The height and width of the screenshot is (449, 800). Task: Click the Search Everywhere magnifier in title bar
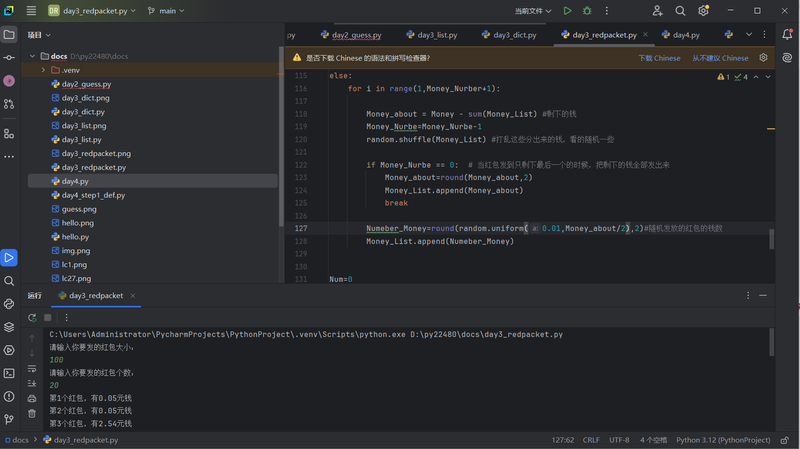[680, 11]
